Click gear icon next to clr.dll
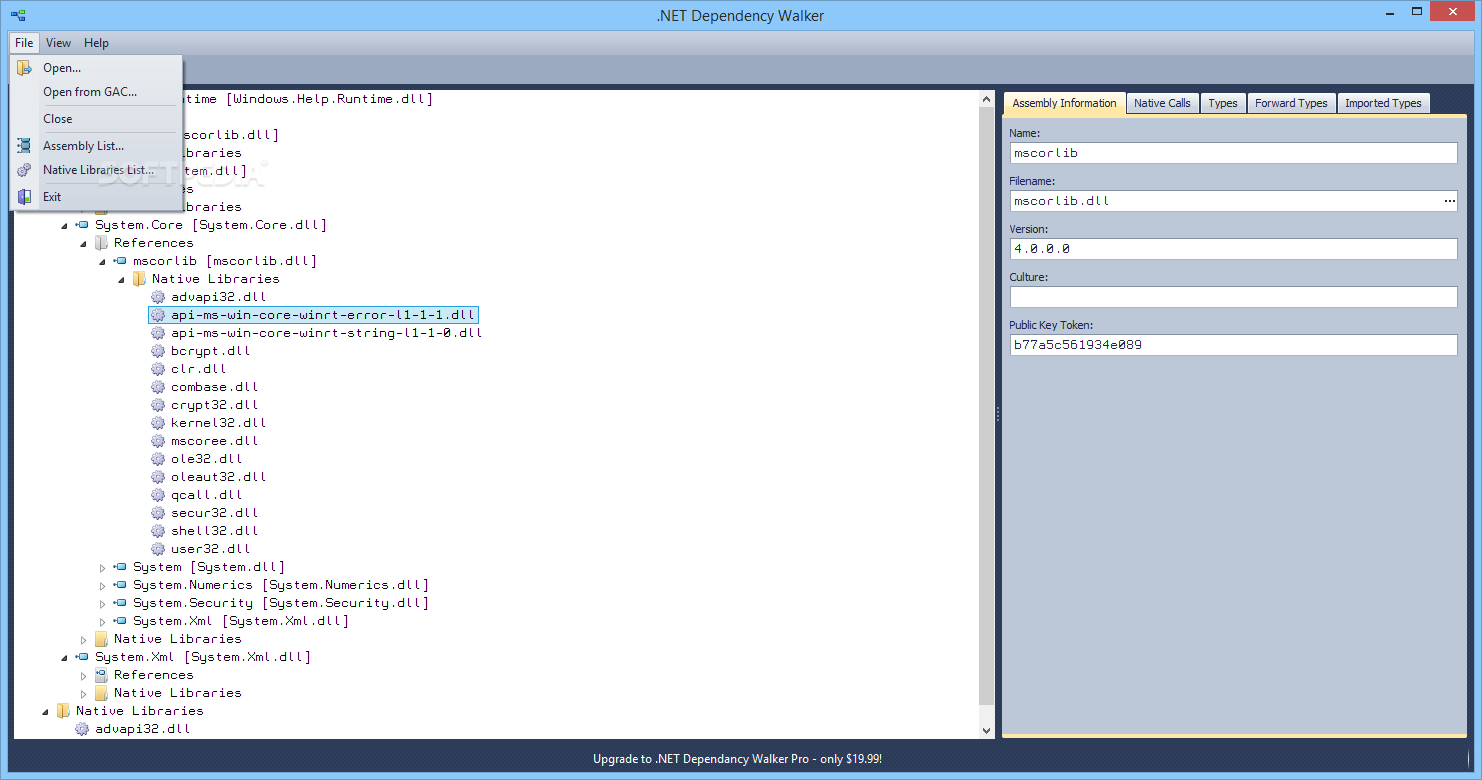1482x780 pixels. tap(157, 369)
